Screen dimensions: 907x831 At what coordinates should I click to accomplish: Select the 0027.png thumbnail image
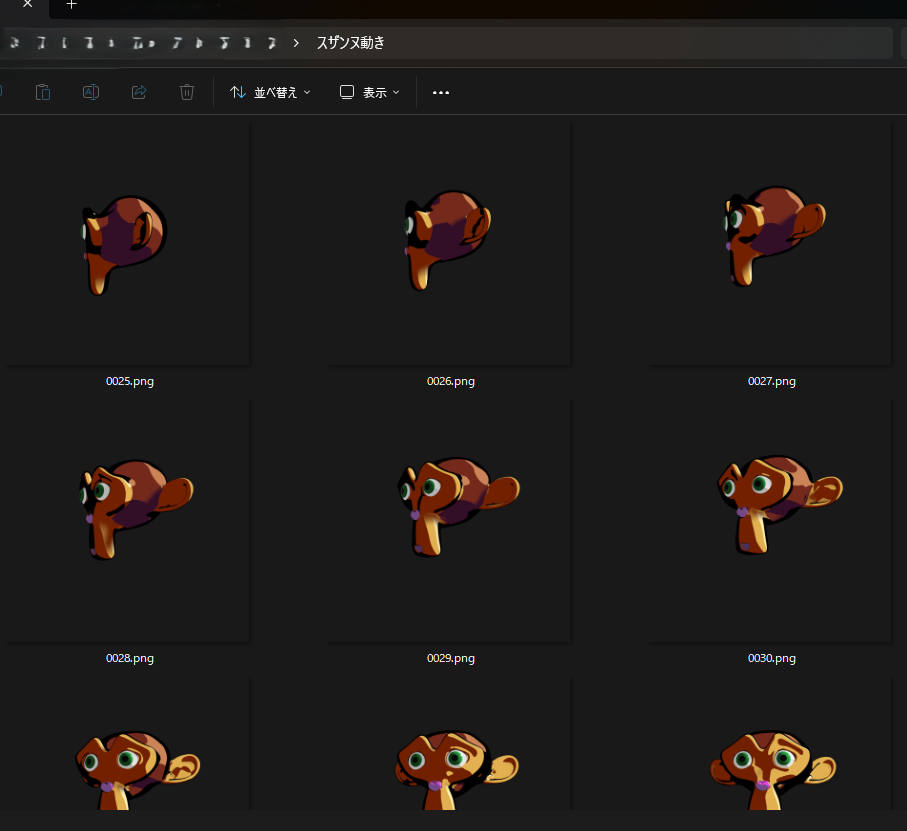(x=771, y=245)
